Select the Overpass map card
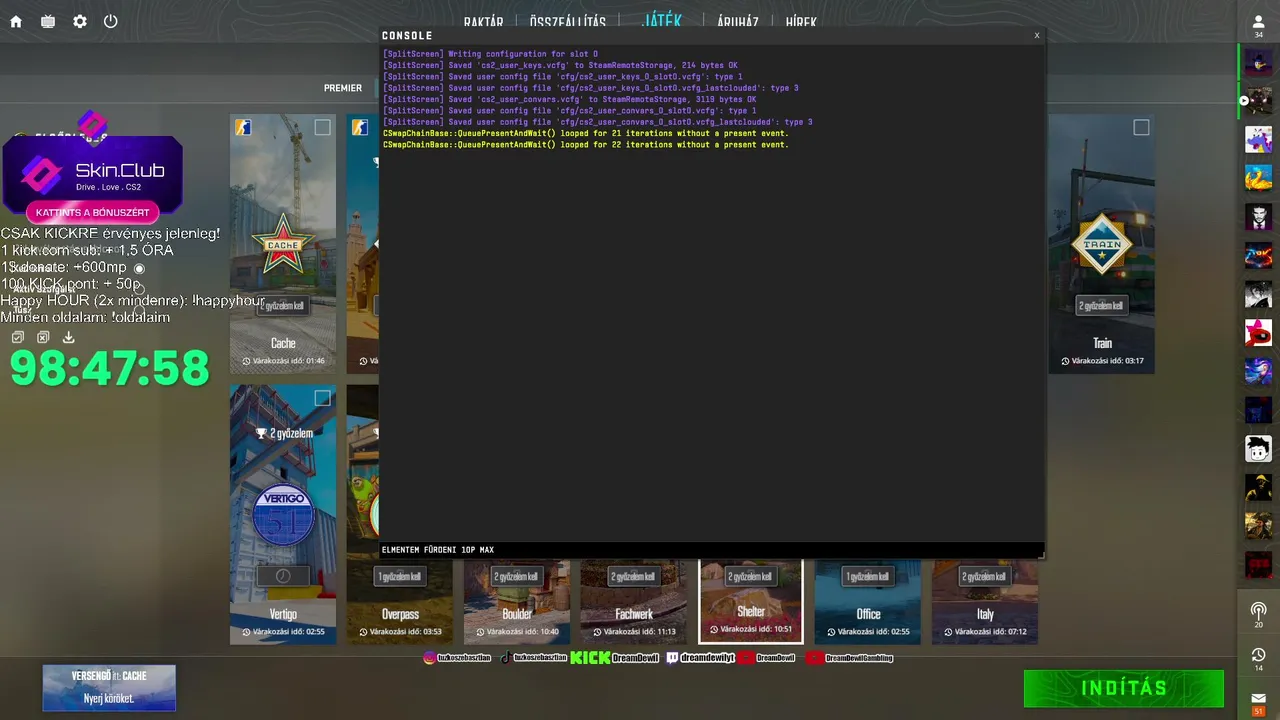Viewport: 1280px width, 720px height. pos(400,601)
